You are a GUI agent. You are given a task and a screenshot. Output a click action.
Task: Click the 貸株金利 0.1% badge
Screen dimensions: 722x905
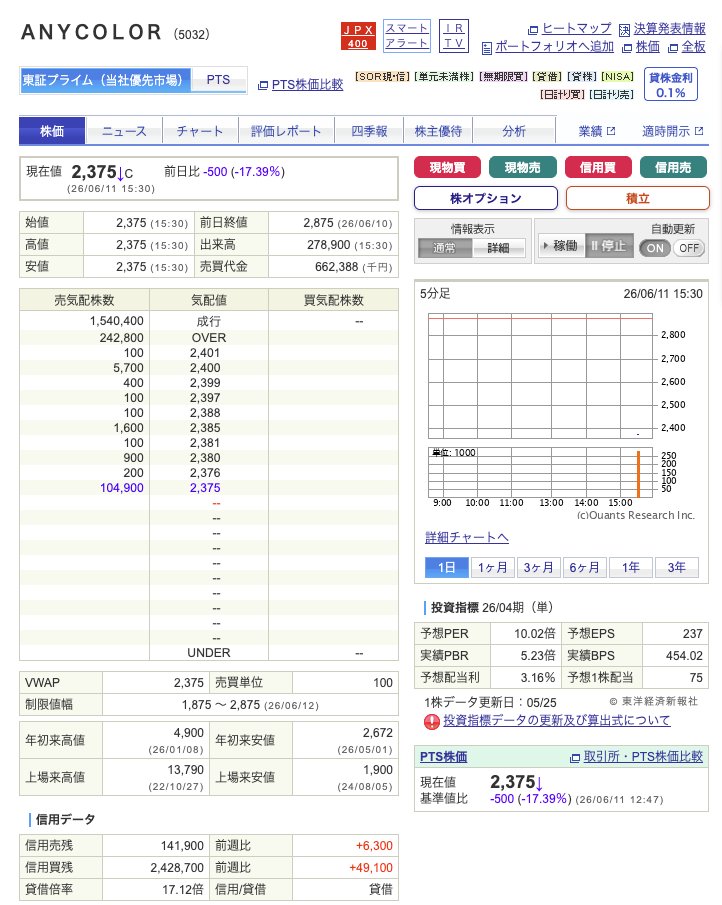tap(671, 84)
